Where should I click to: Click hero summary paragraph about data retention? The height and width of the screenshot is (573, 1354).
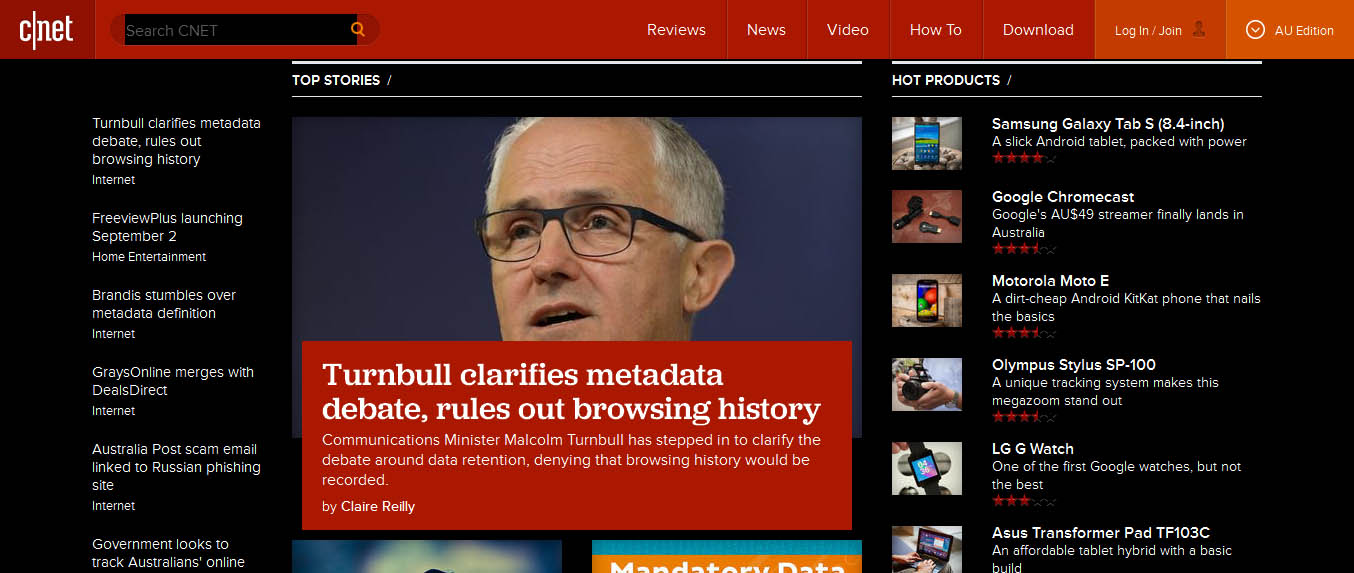(571, 460)
